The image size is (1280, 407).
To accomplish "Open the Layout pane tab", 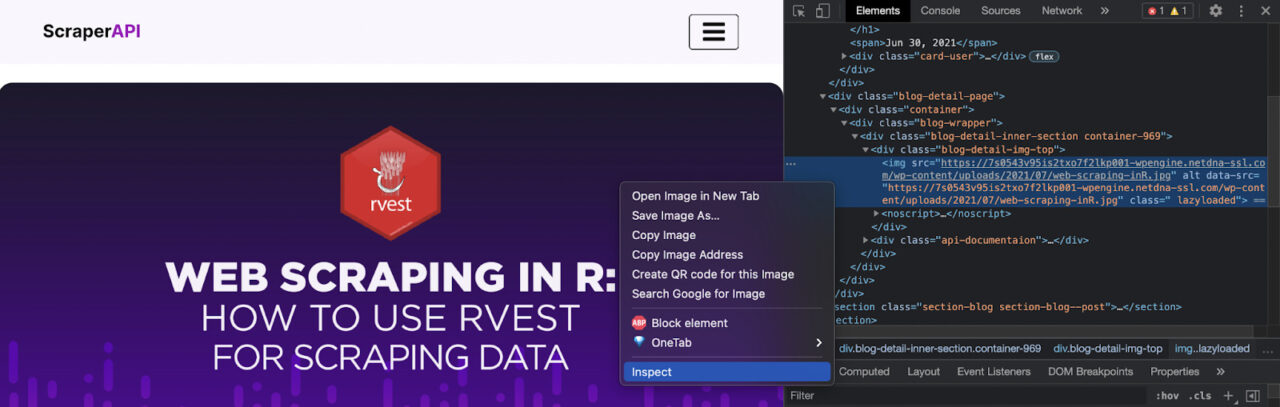I will pyautogui.click(x=923, y=372).
